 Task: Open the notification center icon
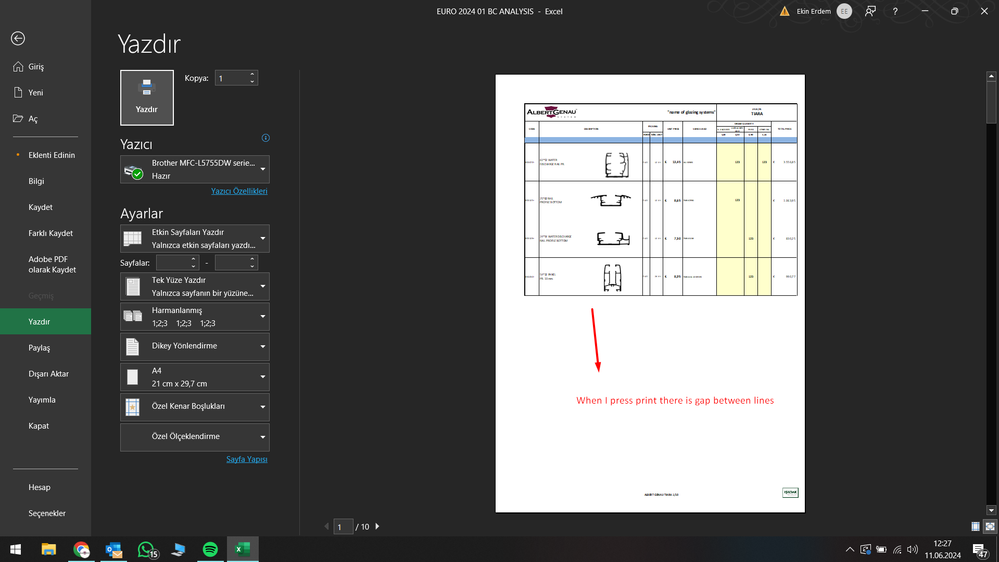click(x=981, y=550)
